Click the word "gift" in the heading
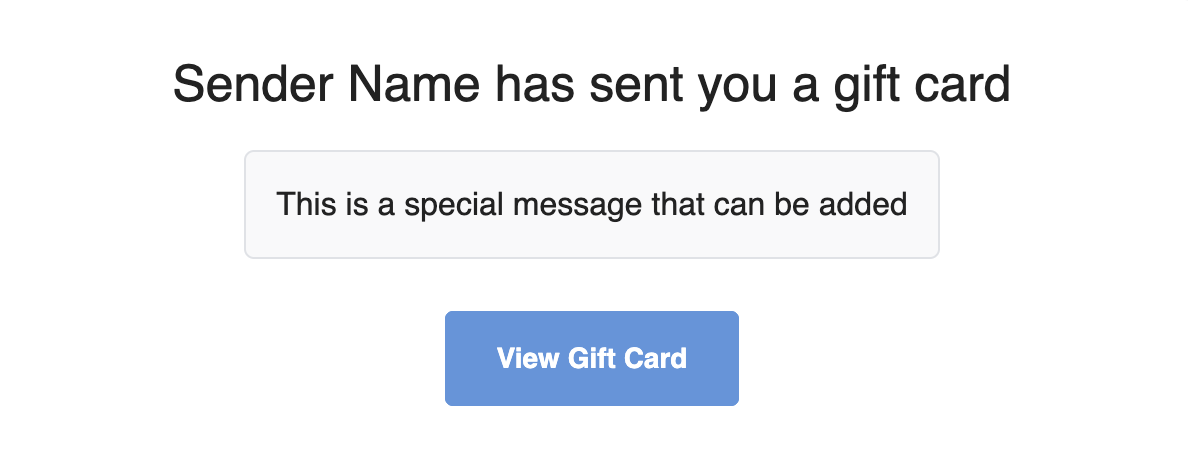The height and width of the screenshot is (464, 1188). coord(864,85)
